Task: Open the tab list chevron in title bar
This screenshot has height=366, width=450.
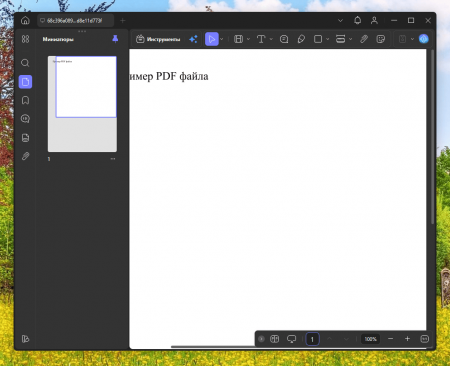Action: coord(340,21)
